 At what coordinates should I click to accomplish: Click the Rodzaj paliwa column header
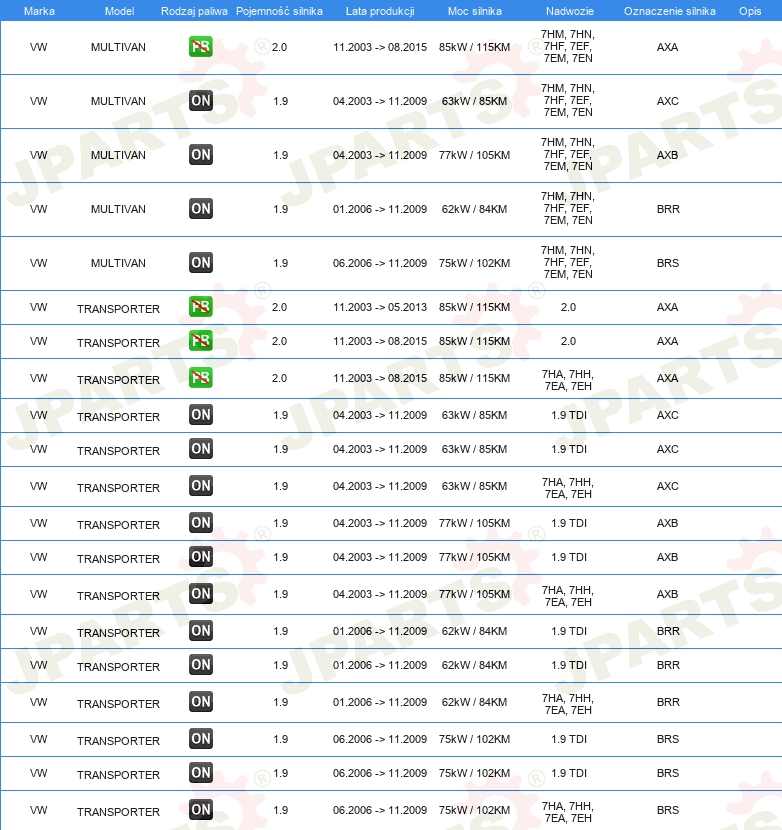click(x=194, y=11)
